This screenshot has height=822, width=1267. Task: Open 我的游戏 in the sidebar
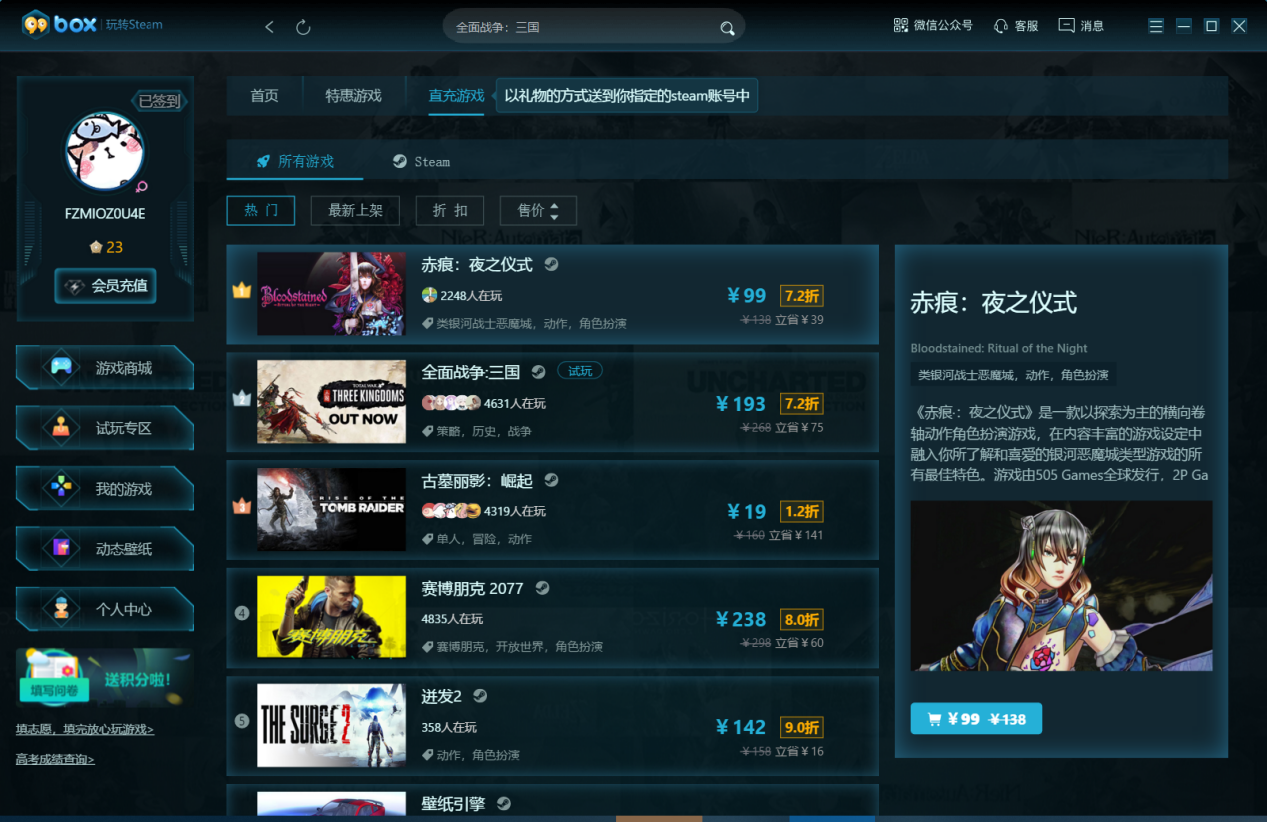104,488
